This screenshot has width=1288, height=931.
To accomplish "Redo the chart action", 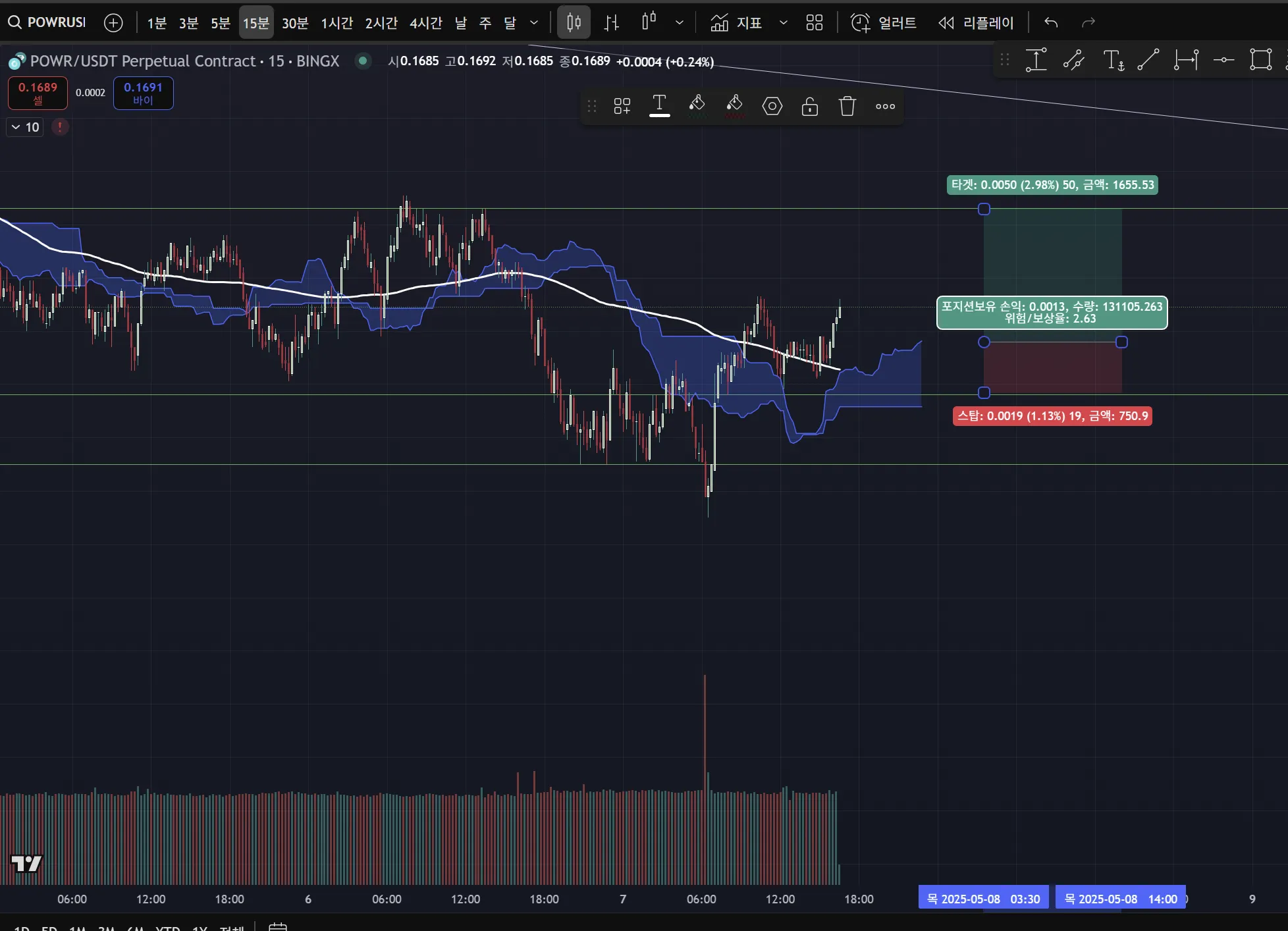I will 1088,23.
